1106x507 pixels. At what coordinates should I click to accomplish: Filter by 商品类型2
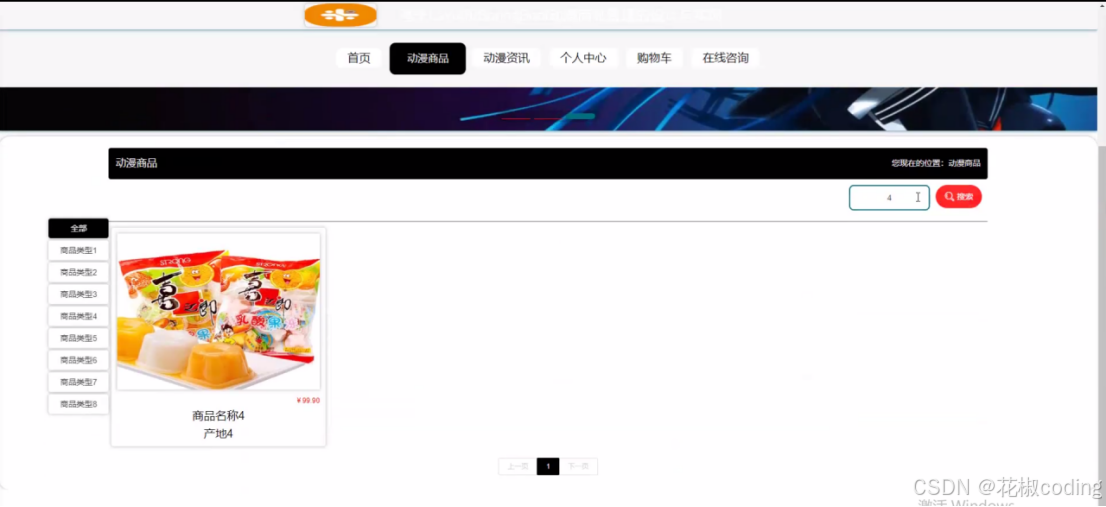(x=78, y=272)
